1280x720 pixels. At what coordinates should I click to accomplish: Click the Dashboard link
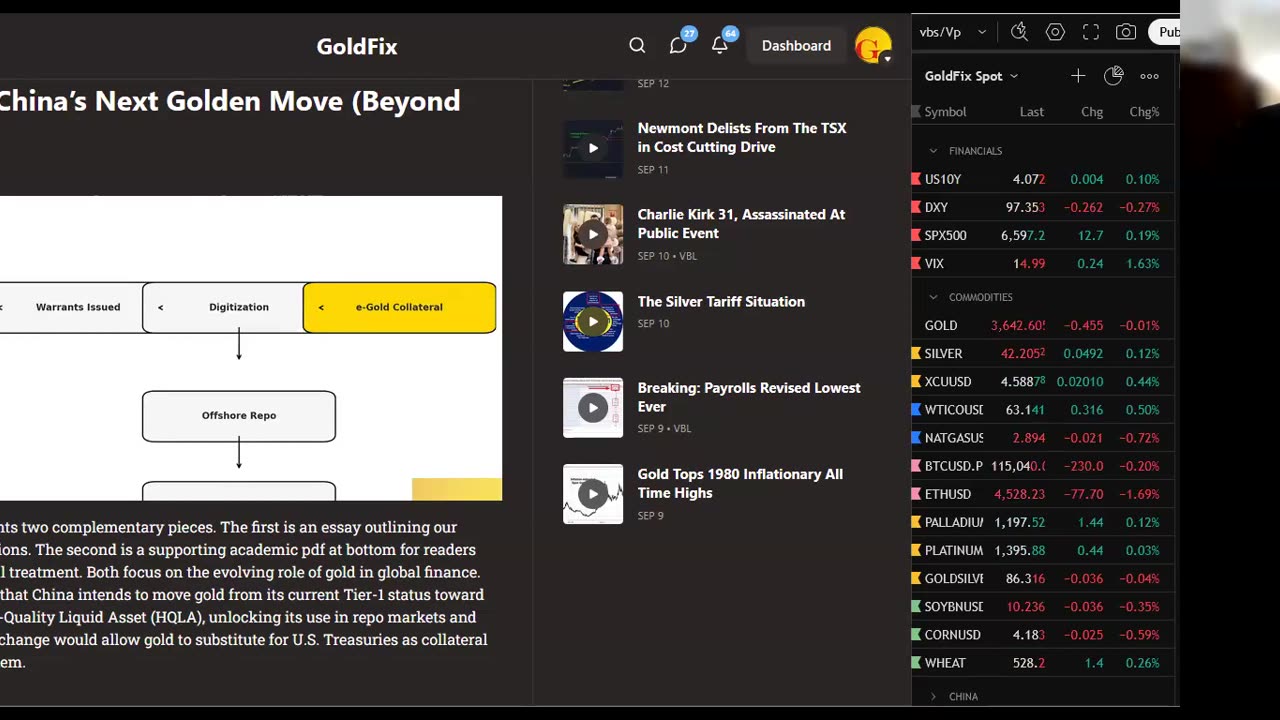pos(796,46)
